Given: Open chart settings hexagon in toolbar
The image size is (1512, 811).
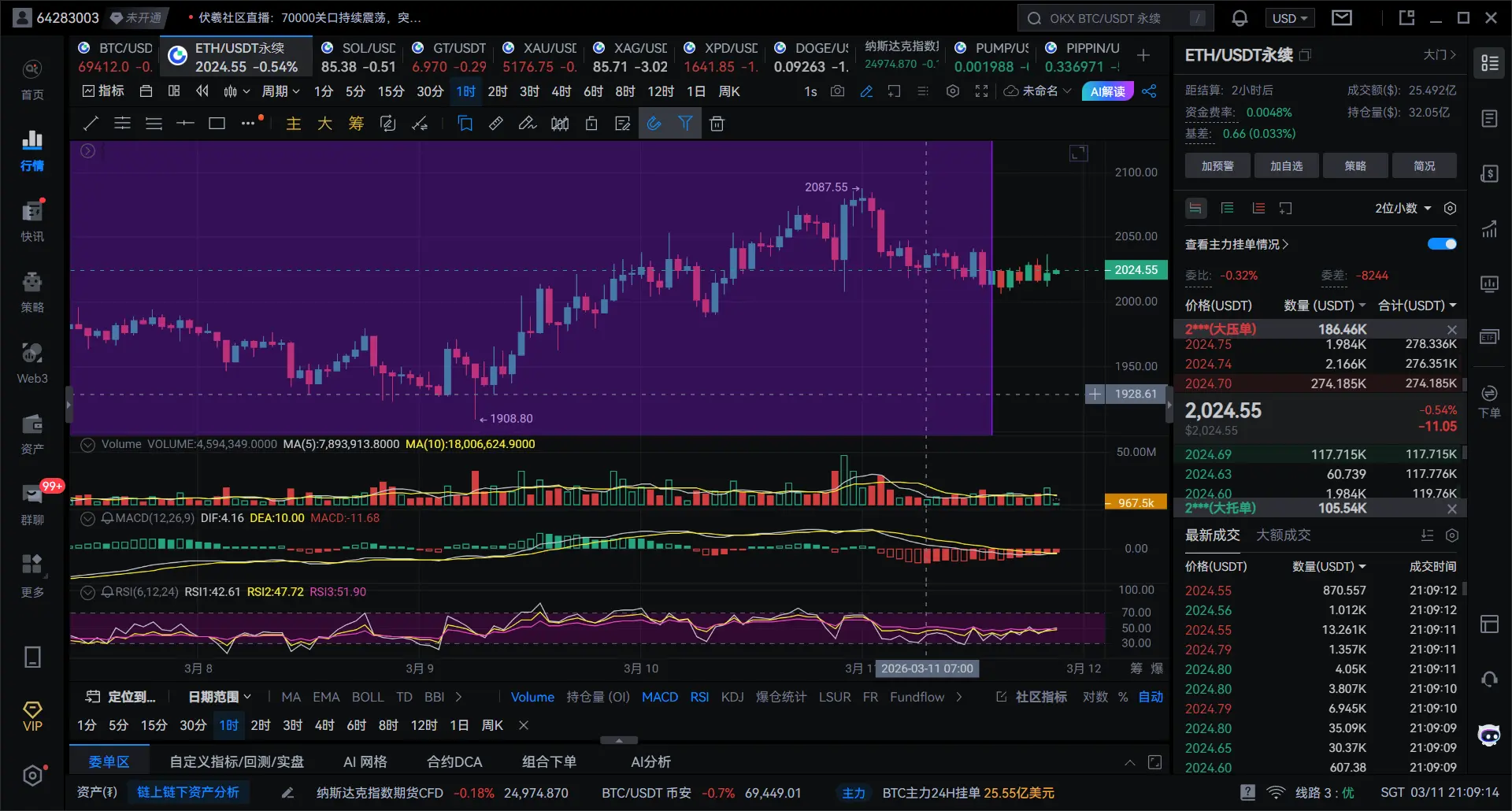Looking at the screenshot, I should coord(953,91).
